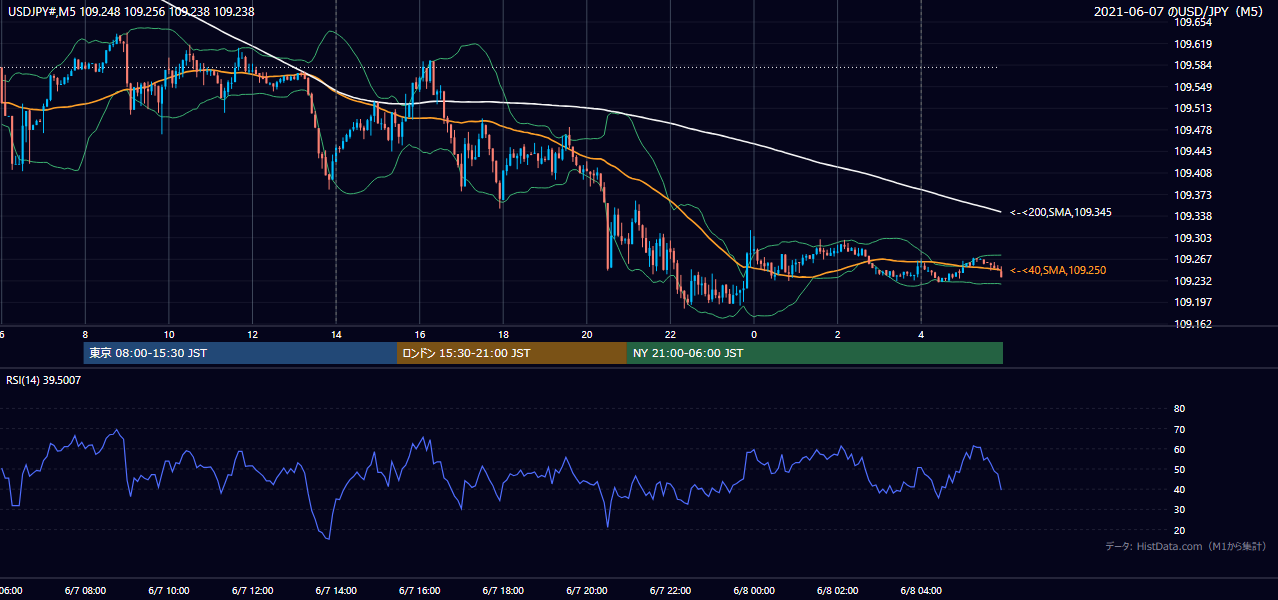Click RSI scale value 30
The height and width of the screenshot is (600, 1278).
[1179, 509]
